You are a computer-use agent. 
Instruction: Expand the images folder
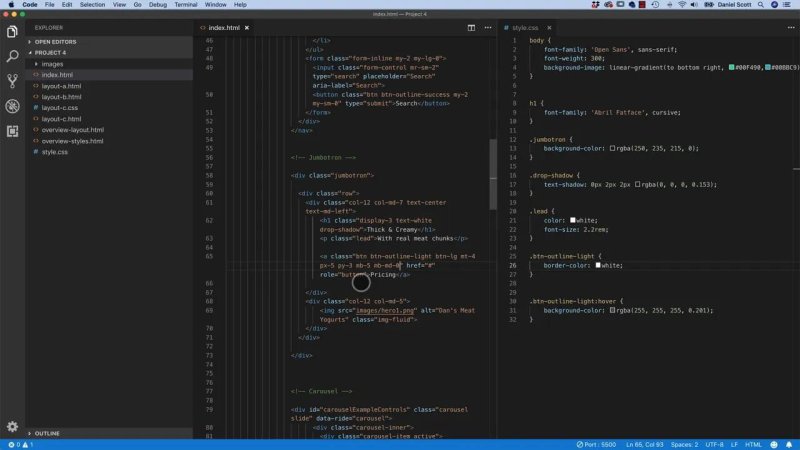tap(109, 64)
